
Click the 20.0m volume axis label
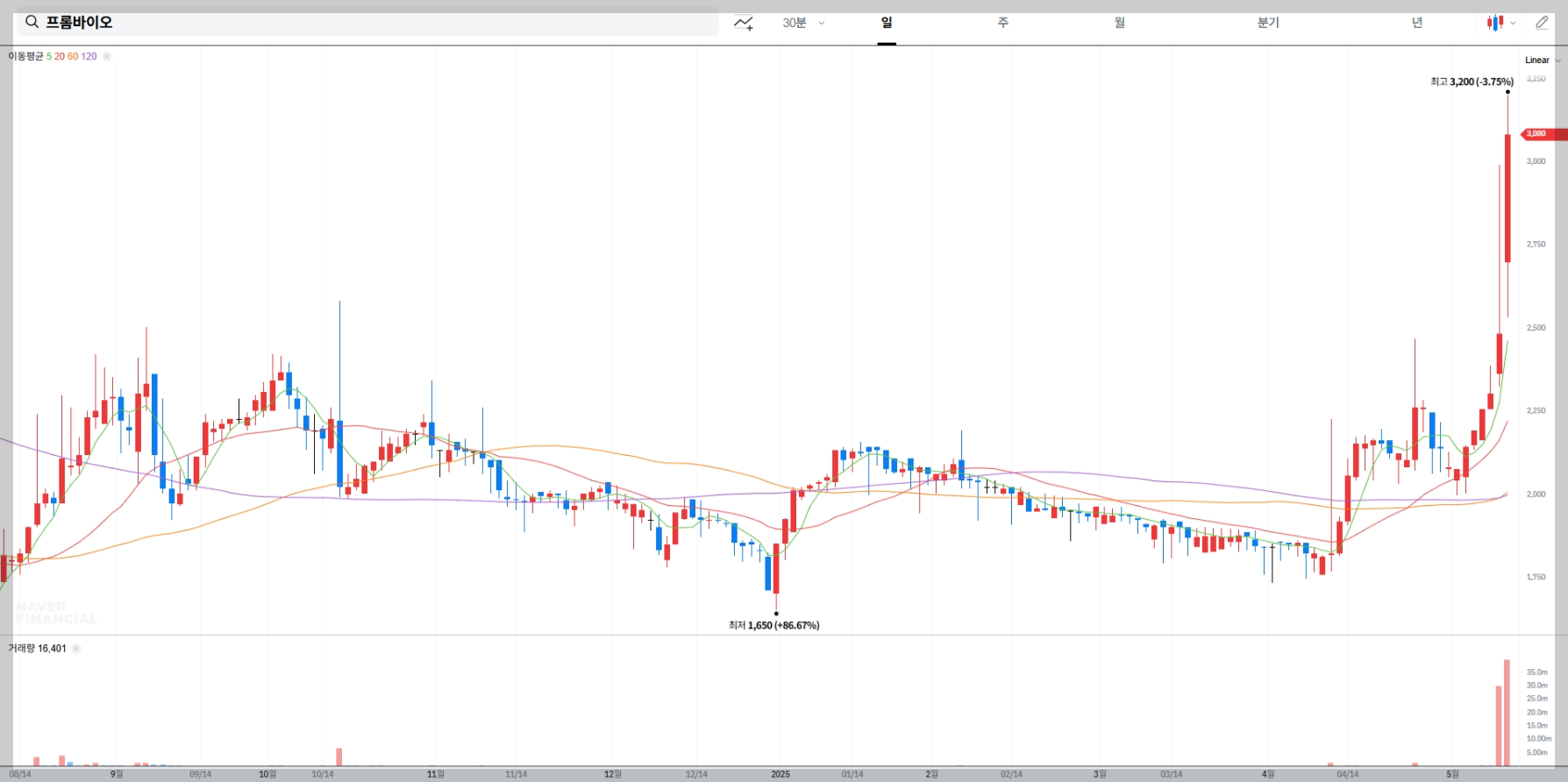point(1536,713)
